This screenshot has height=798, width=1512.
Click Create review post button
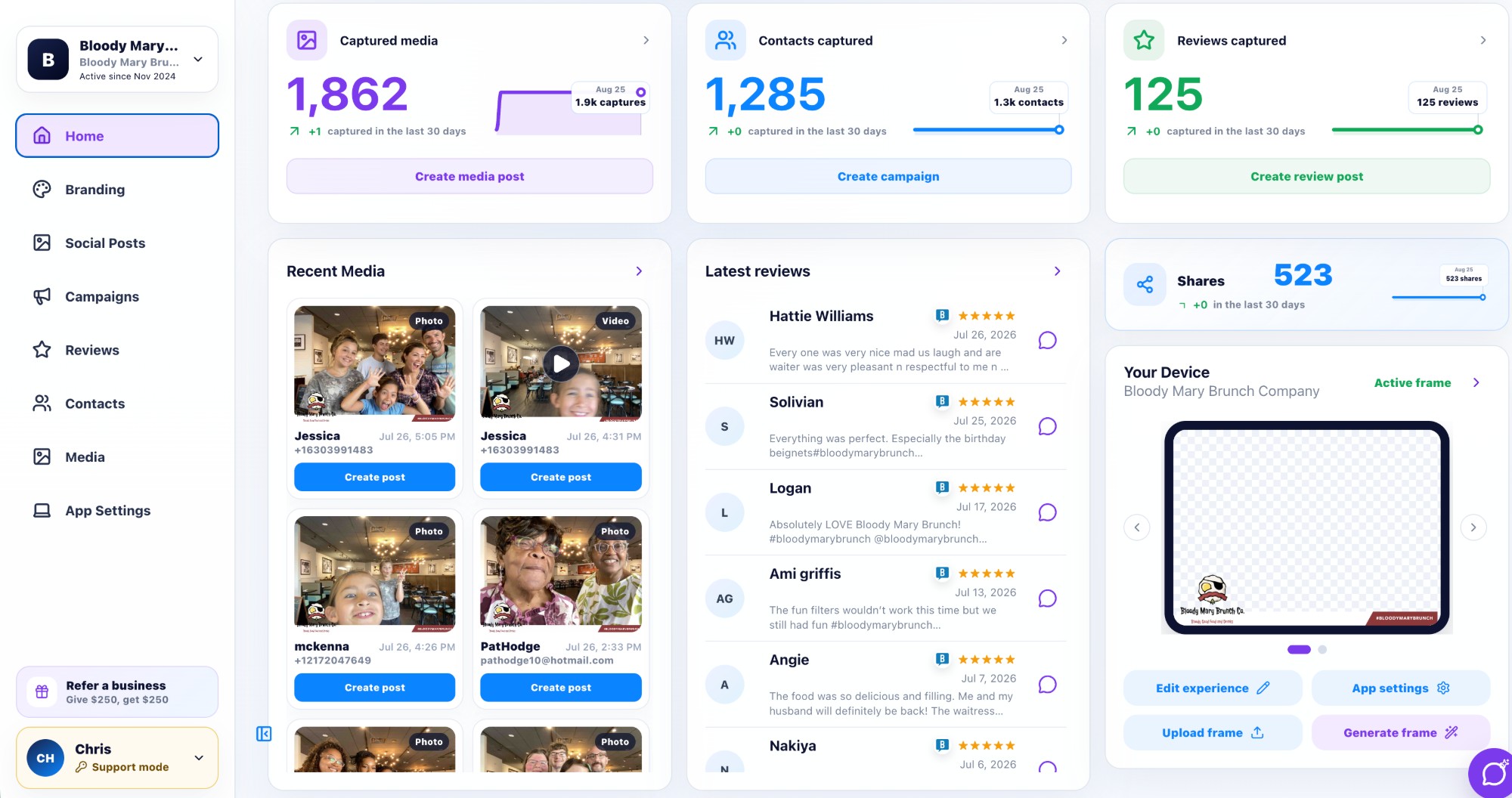[x=1307, y=176]
